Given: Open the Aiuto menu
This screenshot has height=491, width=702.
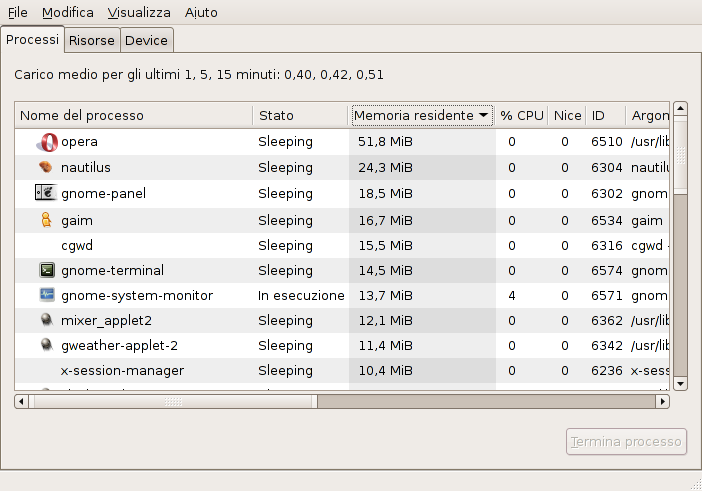Looking at the screenshot, I should point(201,13).
